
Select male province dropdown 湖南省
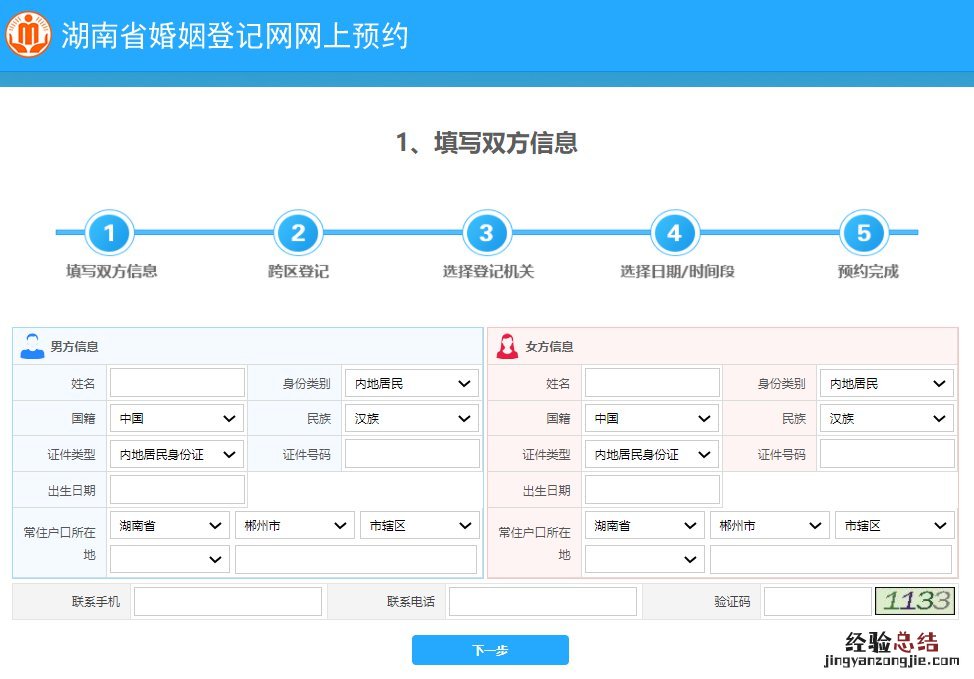(170, 526)
